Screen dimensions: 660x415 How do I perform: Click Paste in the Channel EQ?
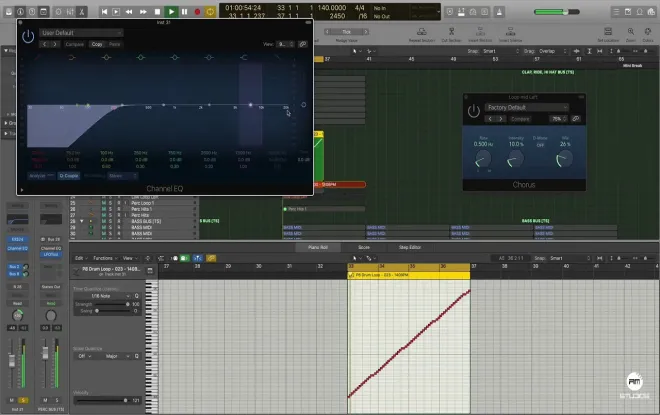tap(114, 44)
